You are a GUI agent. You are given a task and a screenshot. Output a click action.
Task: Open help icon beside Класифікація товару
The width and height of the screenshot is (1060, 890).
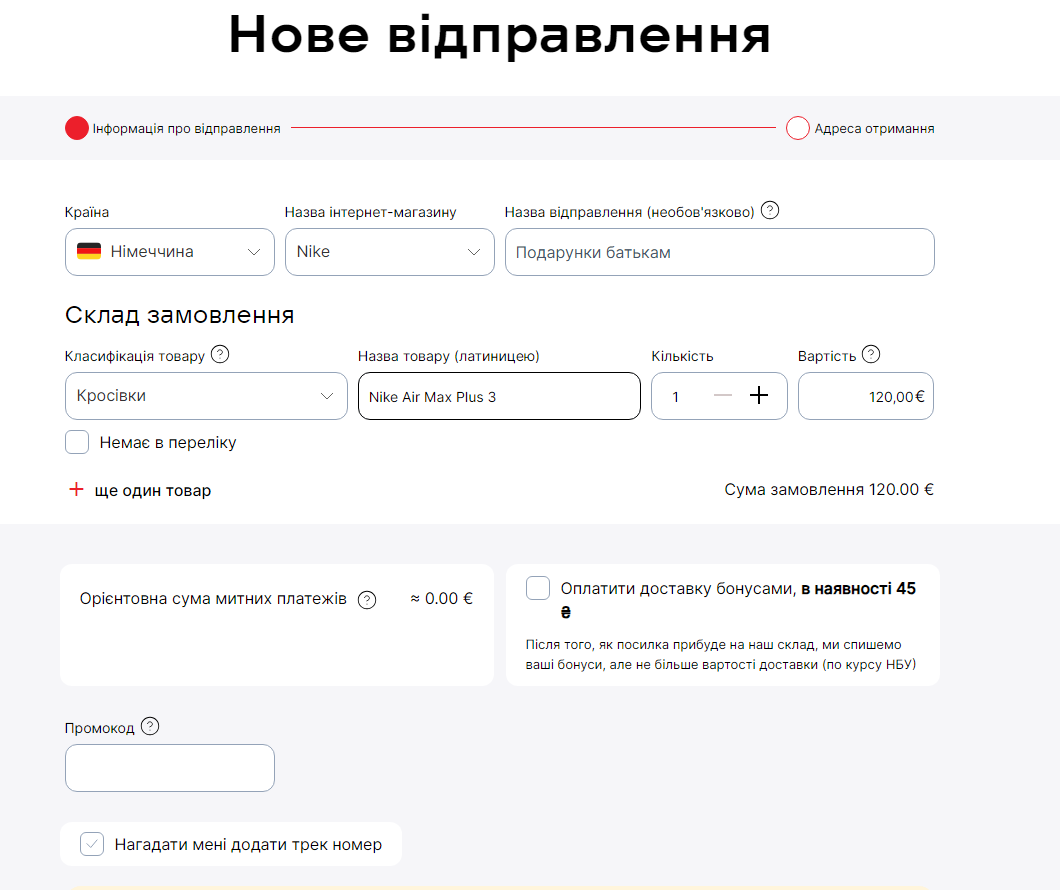click(220, 354)
